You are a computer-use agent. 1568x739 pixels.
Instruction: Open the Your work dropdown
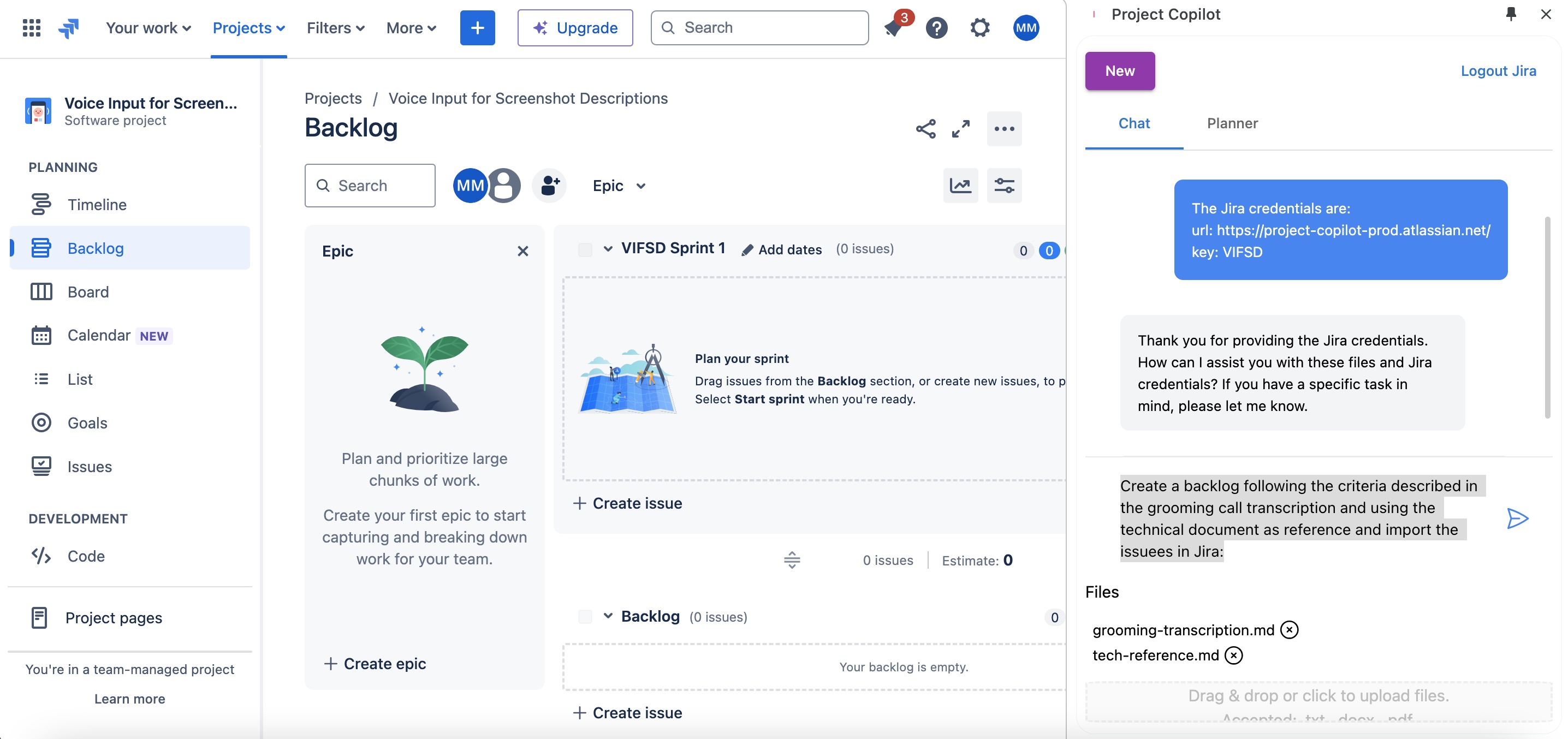tap(148, 27)
